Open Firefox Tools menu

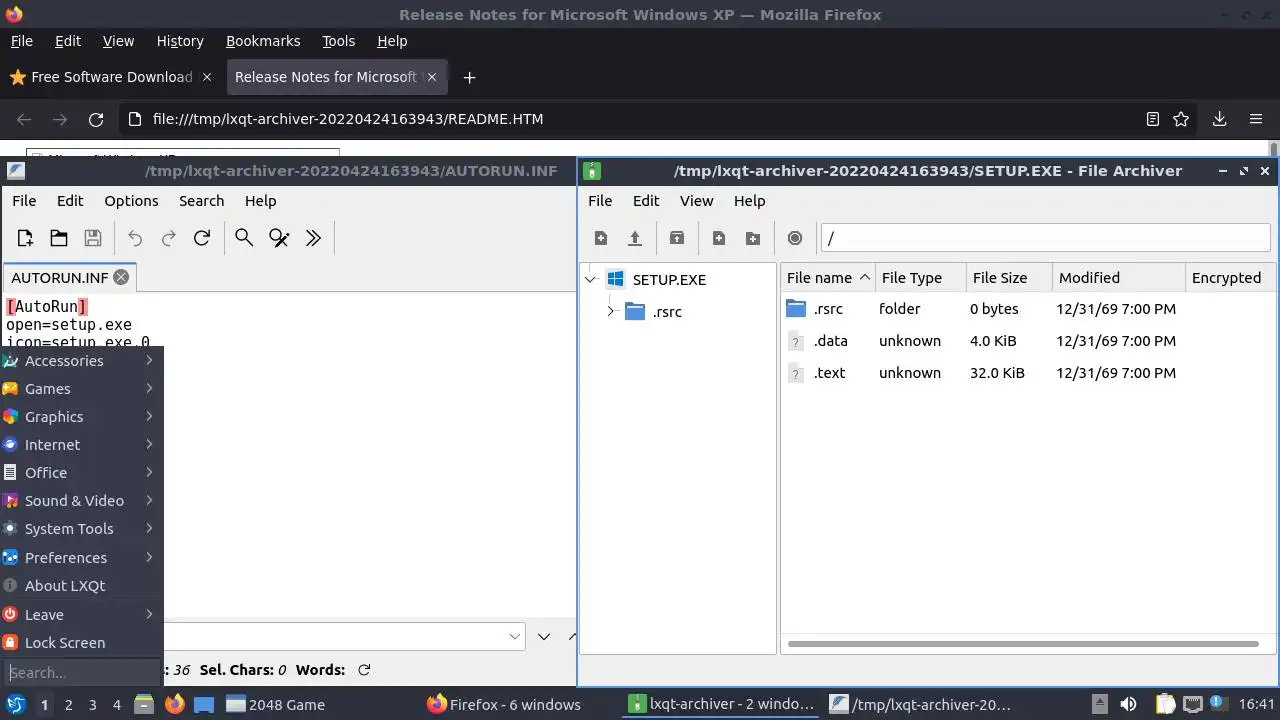pyautogui.click(x=338, y=41)
